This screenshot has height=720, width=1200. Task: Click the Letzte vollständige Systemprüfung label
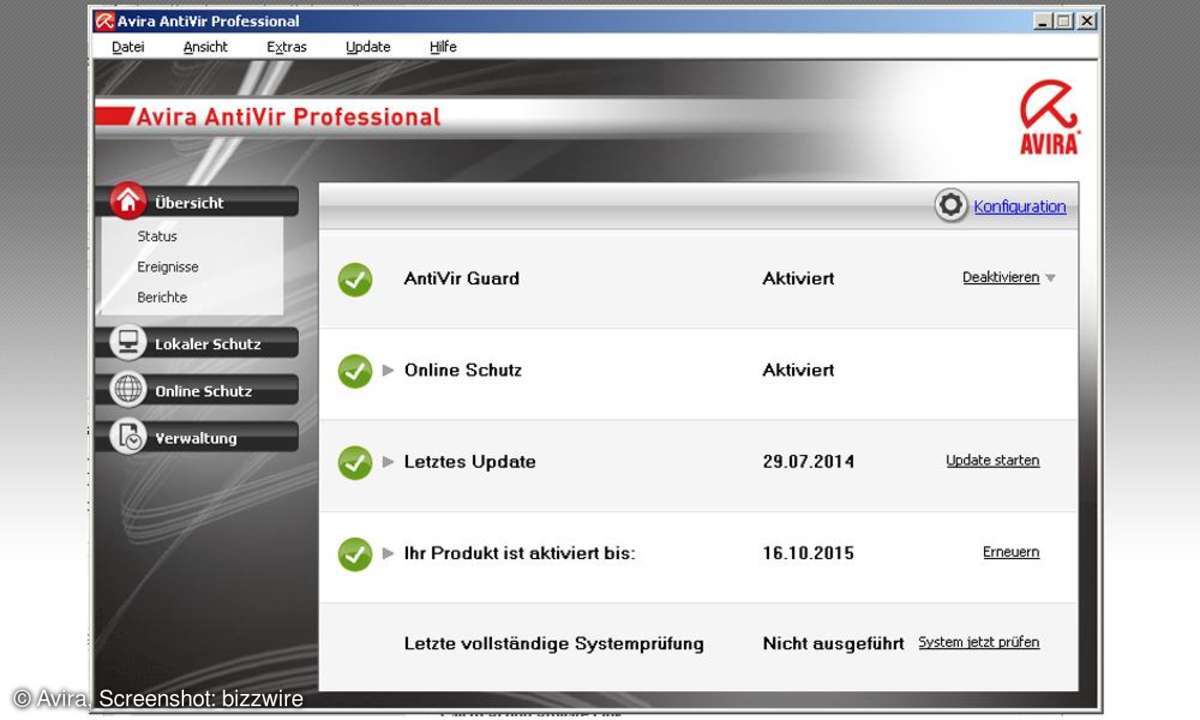(554, 644)
